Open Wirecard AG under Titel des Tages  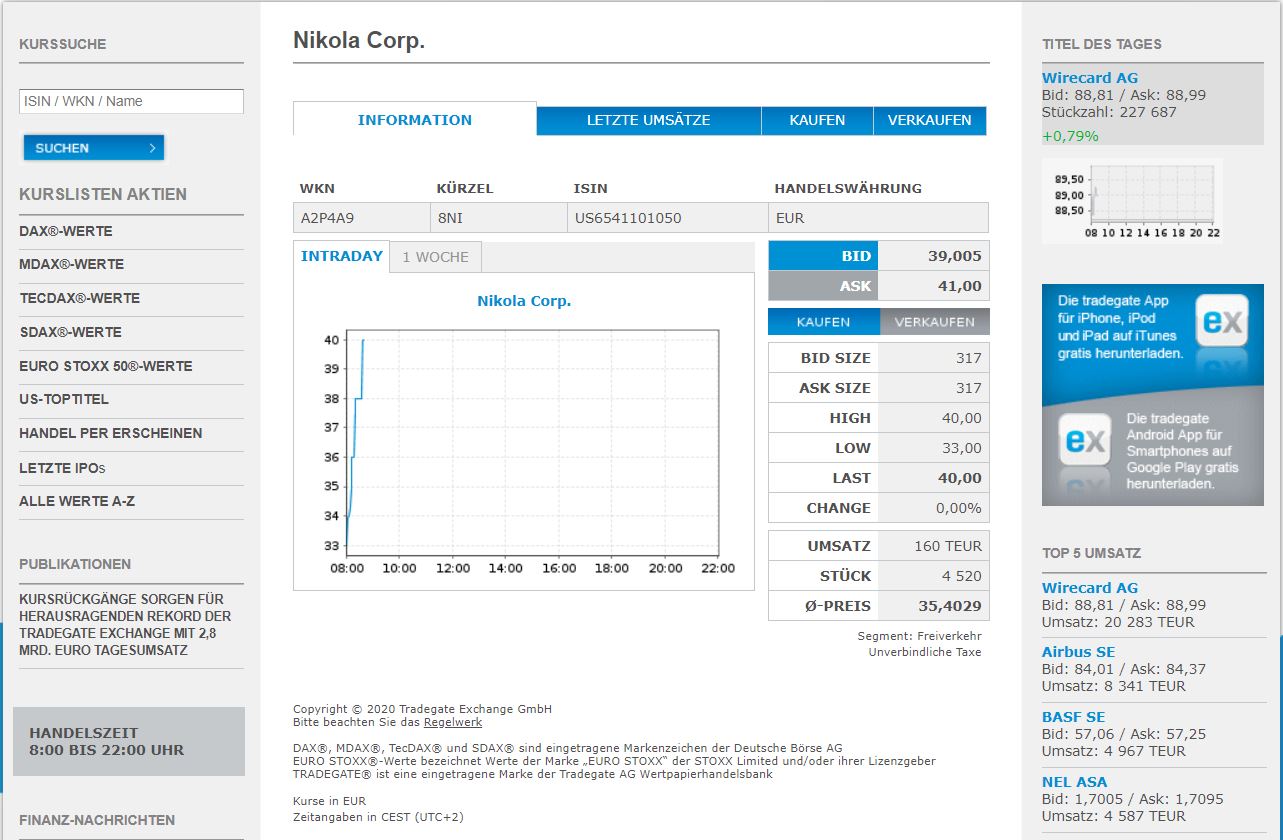pyautogui.click(x=1090, y=78)
